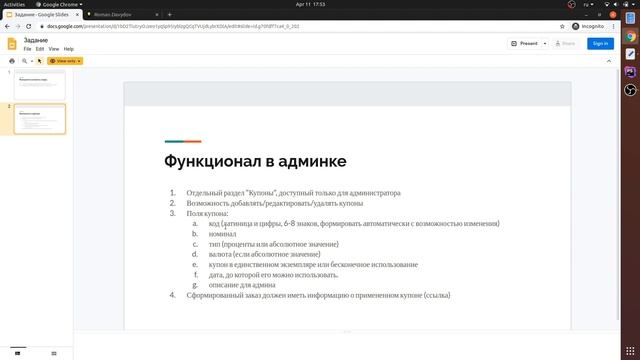
Task: Open the zoom level dropdown arrow
Action: 32,61
